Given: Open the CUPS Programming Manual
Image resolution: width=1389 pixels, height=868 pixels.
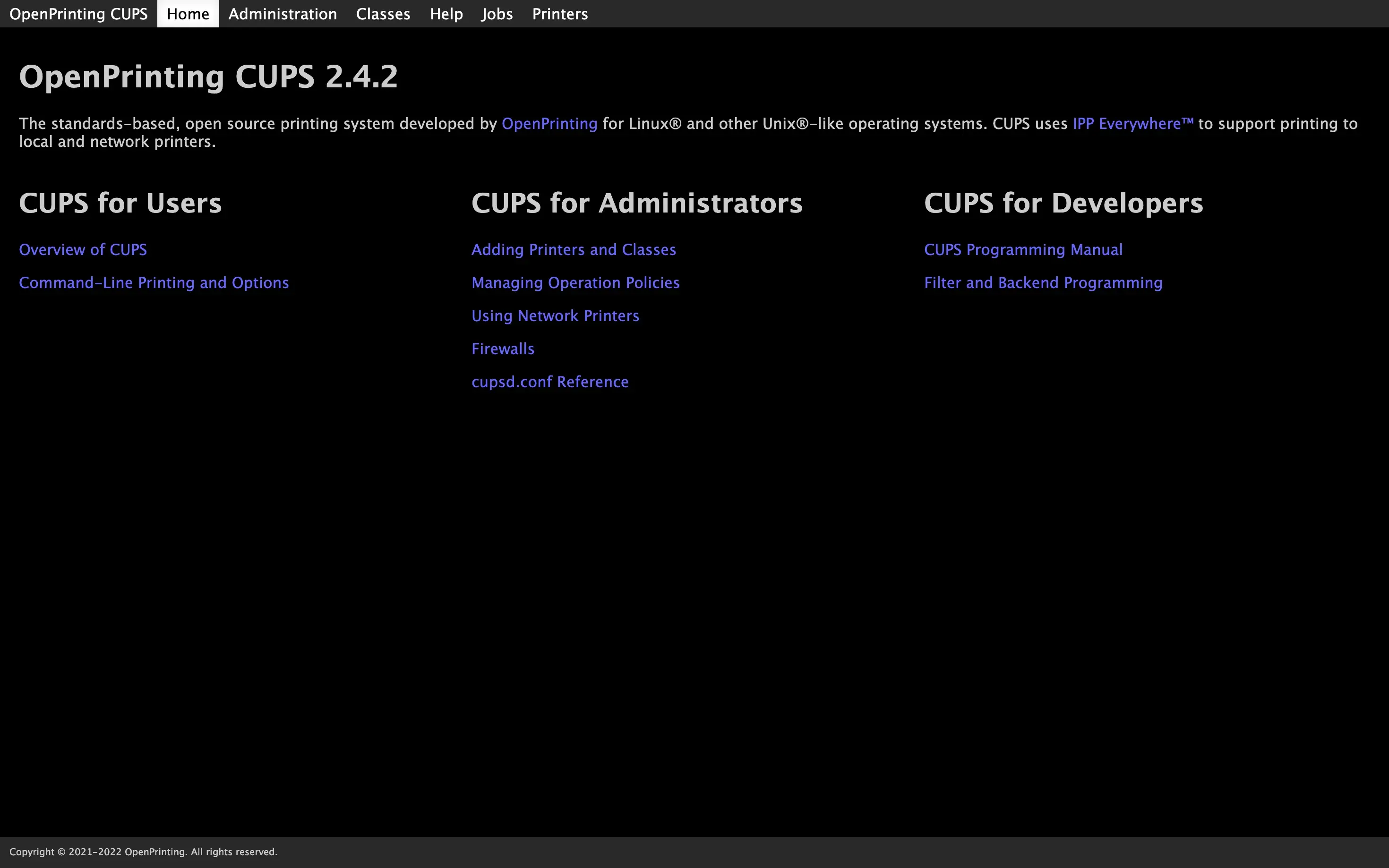Looking at the screenshot, I should [1023, 250].
